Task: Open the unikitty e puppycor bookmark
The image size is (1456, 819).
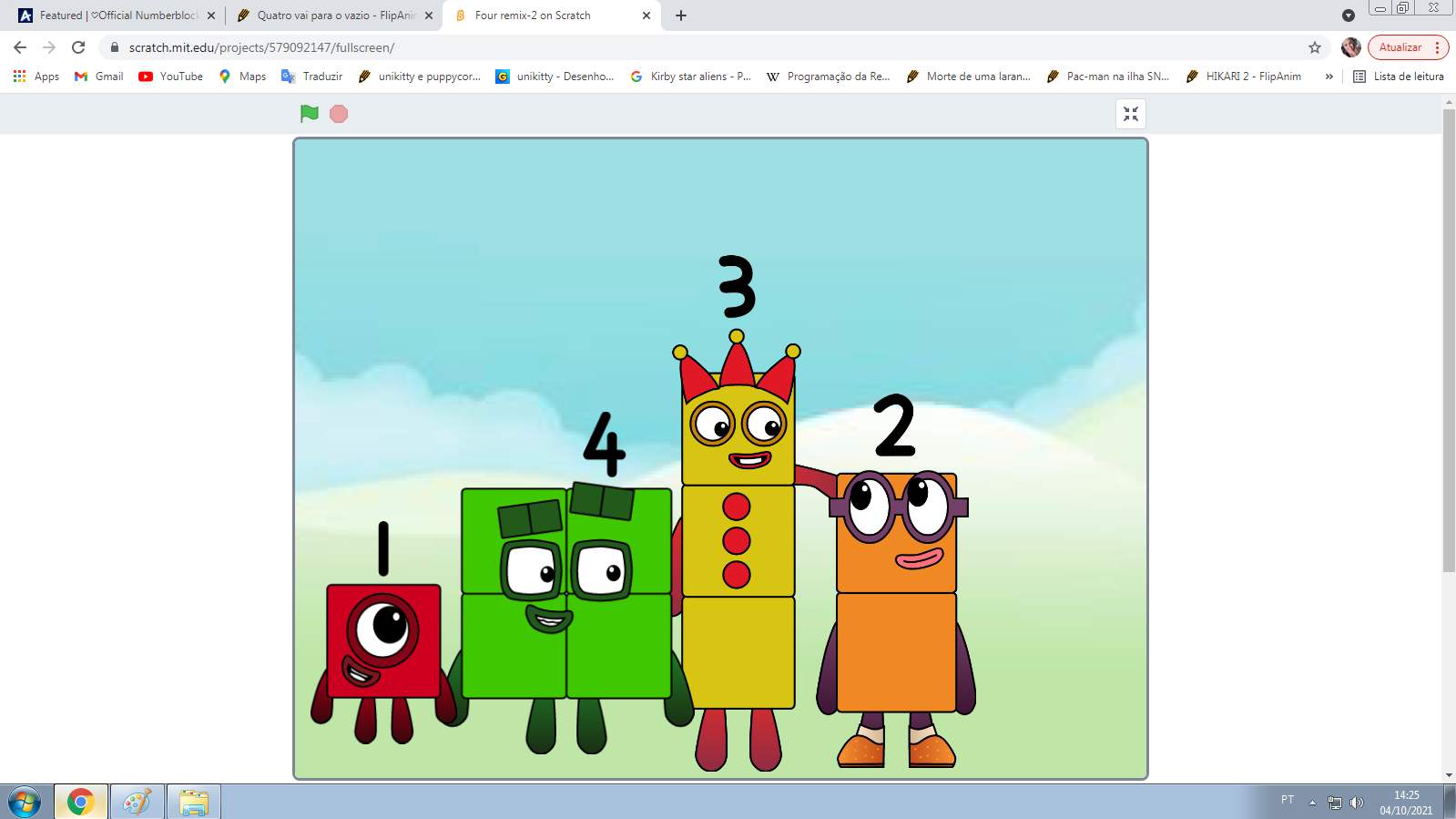Action: coord(419,77)
